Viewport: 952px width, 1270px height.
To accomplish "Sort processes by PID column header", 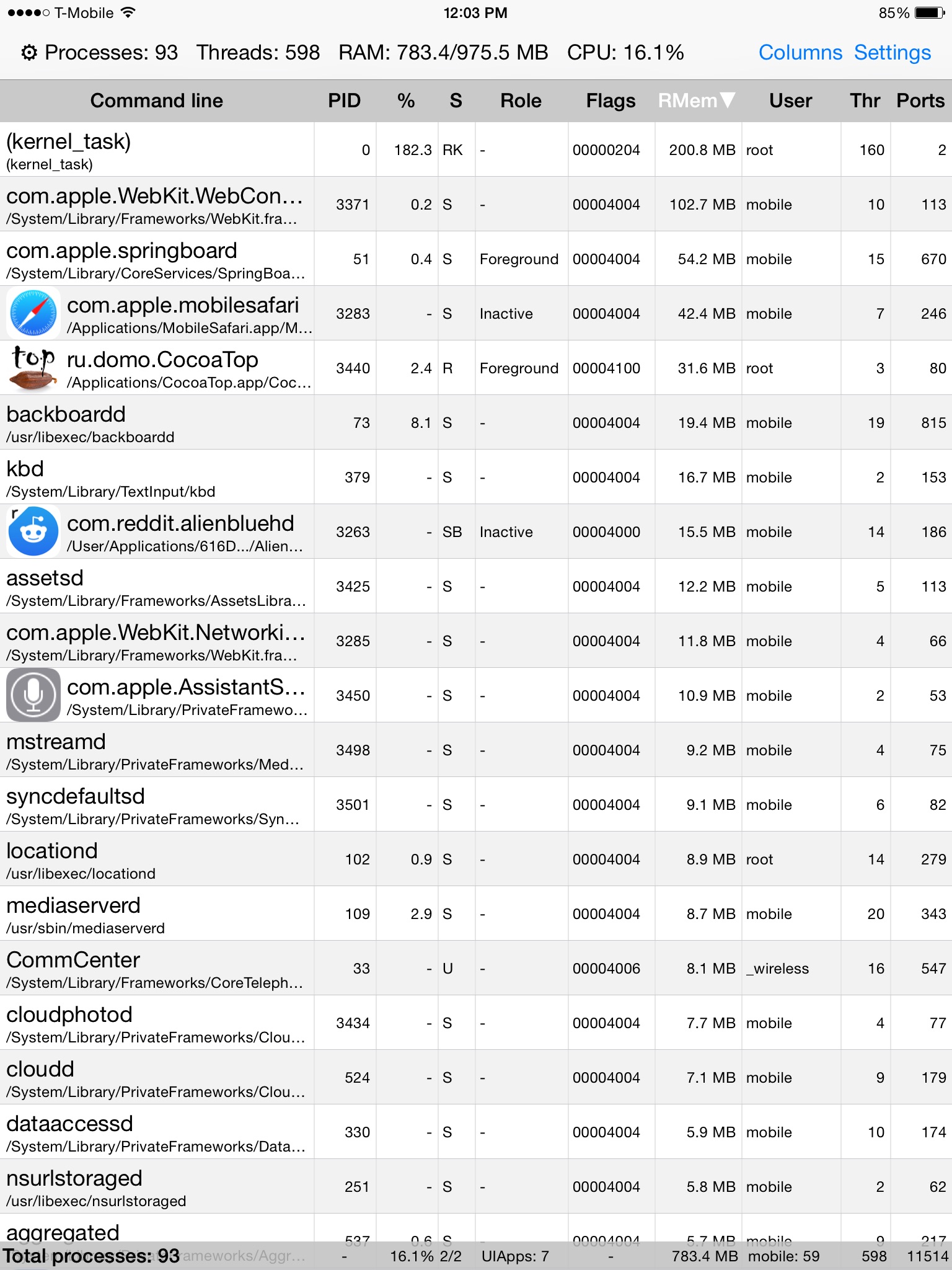I will 344,100.
